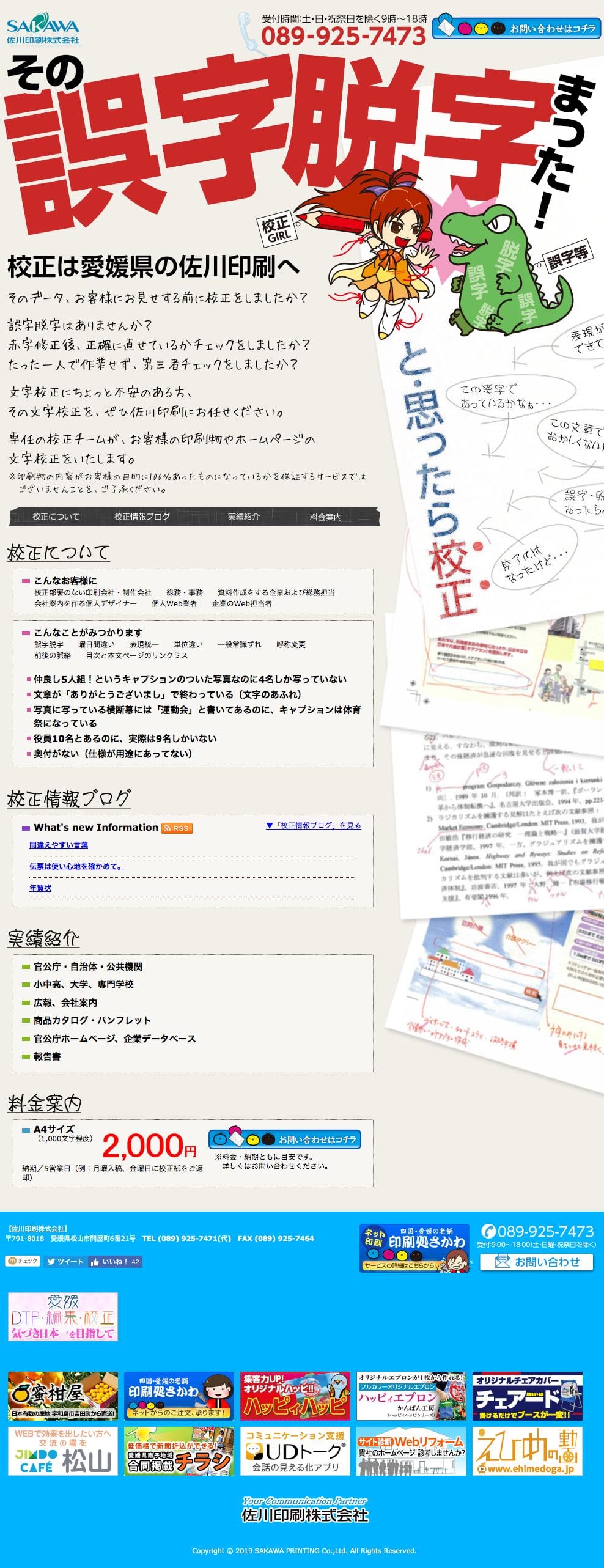Select the 校正情報ブログ navigation tab
The image size is (604, 1568).
(x=142, y=517)
